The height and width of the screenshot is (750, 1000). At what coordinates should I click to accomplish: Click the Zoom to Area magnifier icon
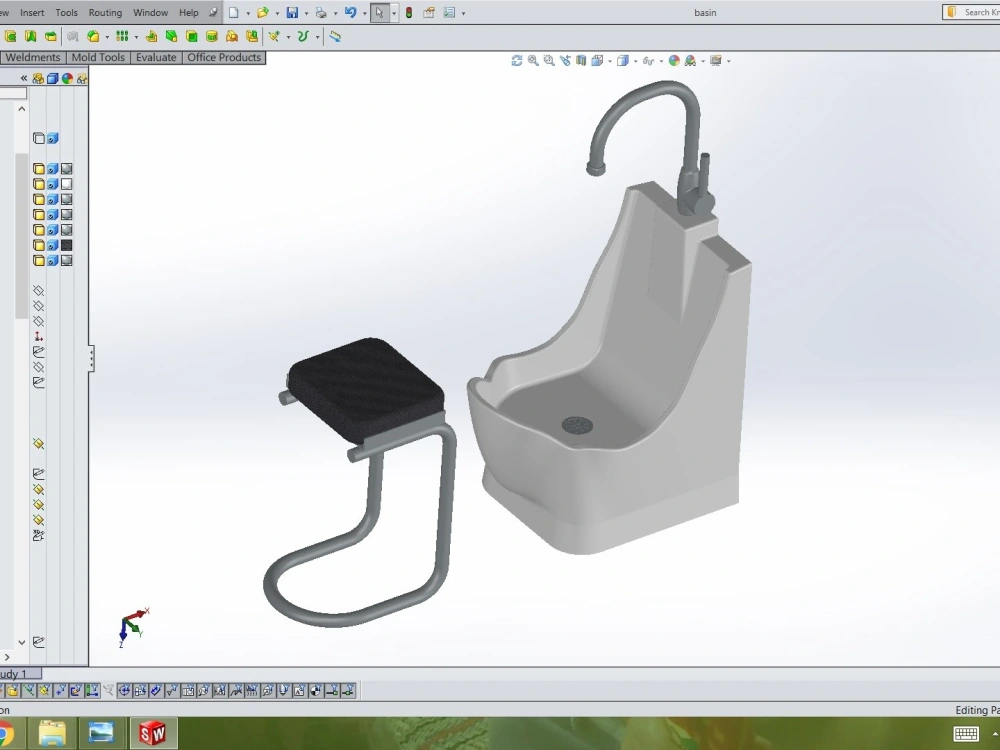click(x=548, y=61)
